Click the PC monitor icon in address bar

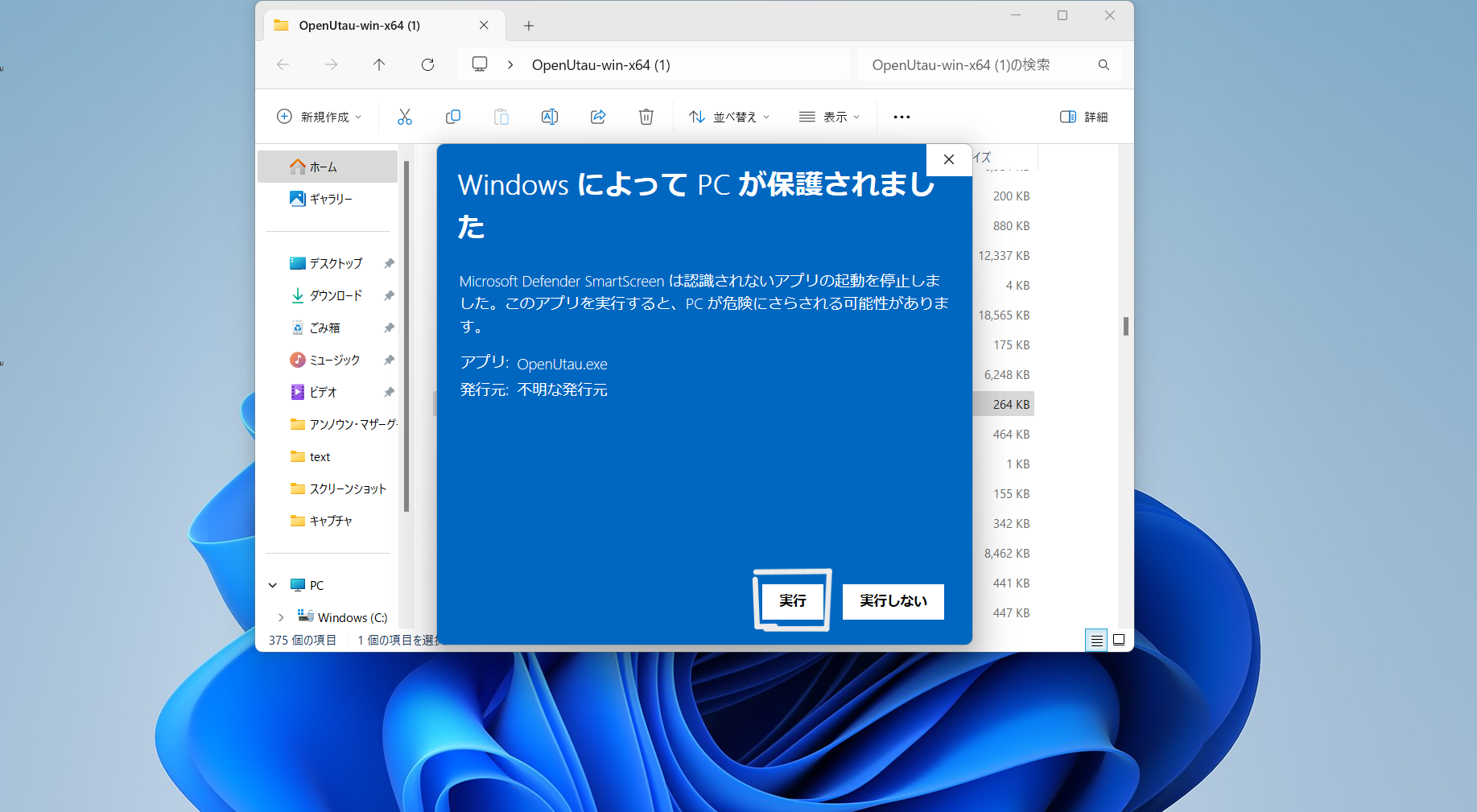(x=480, y=64)
